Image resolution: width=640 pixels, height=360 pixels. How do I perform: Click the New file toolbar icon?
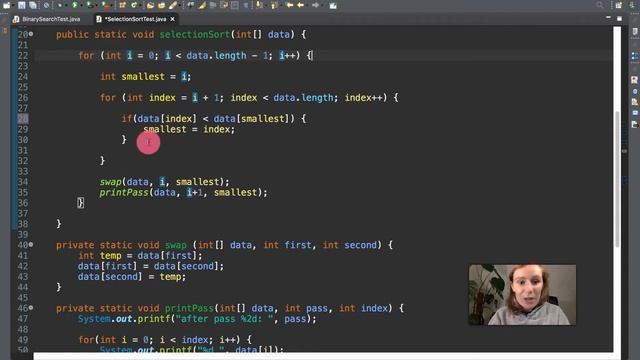point(7,5)
